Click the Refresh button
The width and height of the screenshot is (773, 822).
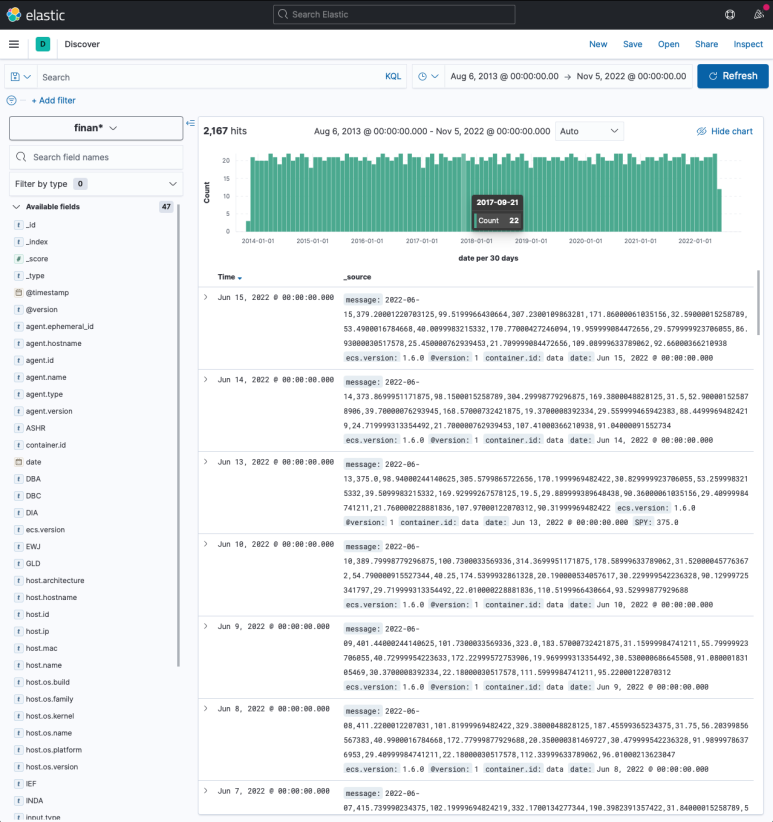pos(733,76)
